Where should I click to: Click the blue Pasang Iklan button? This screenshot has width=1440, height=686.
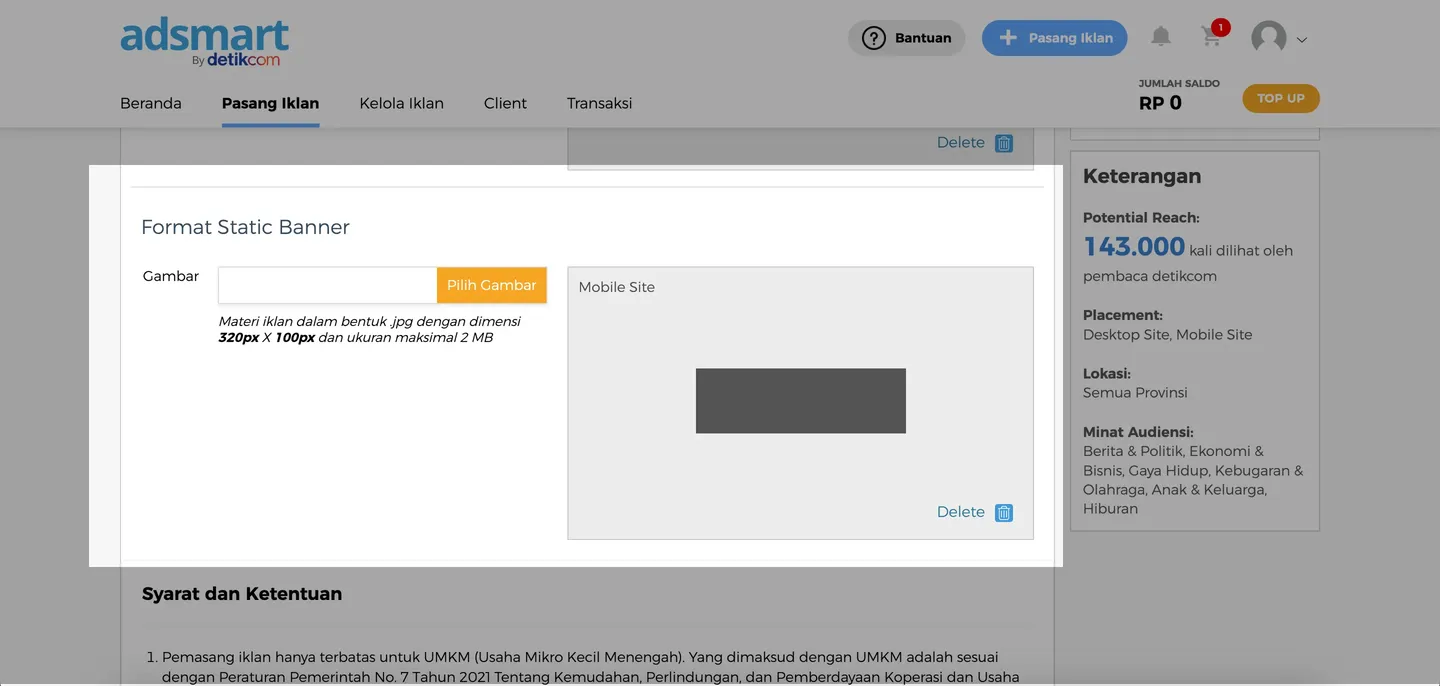pyautogui.click(x=1054, y=38)
